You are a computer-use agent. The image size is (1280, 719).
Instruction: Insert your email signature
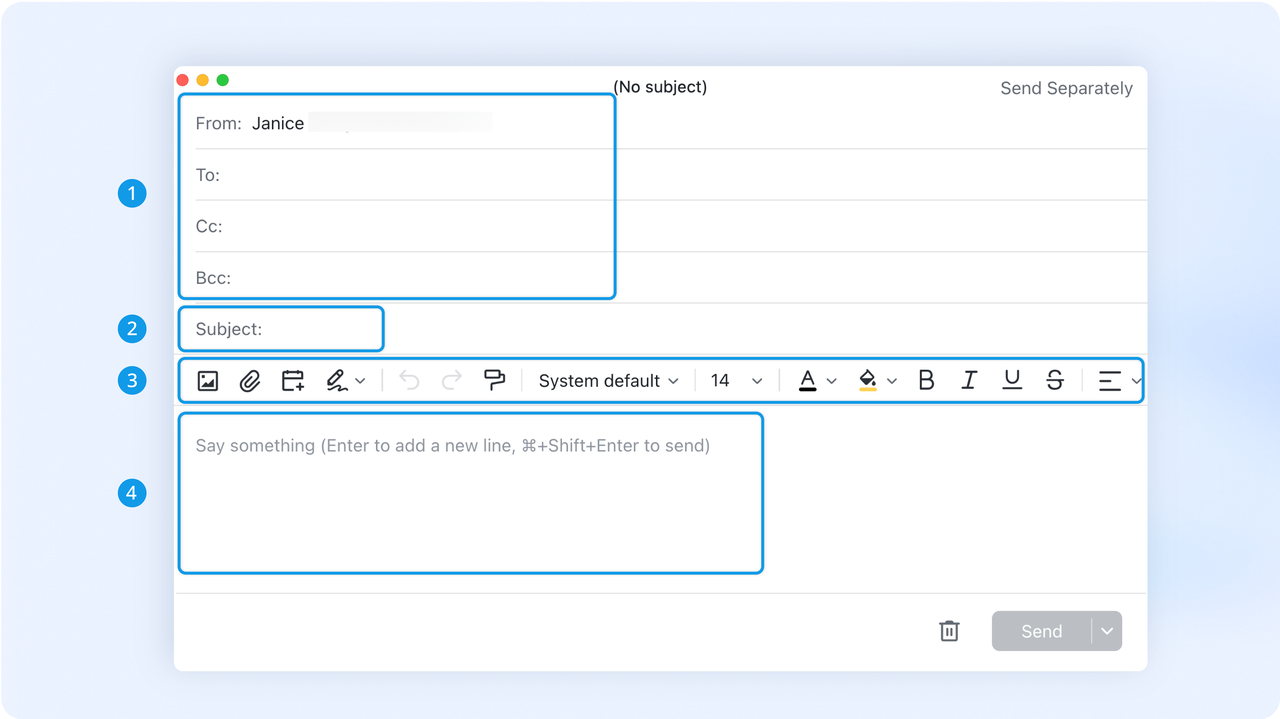pyautogui.click(x=338, y=380)
